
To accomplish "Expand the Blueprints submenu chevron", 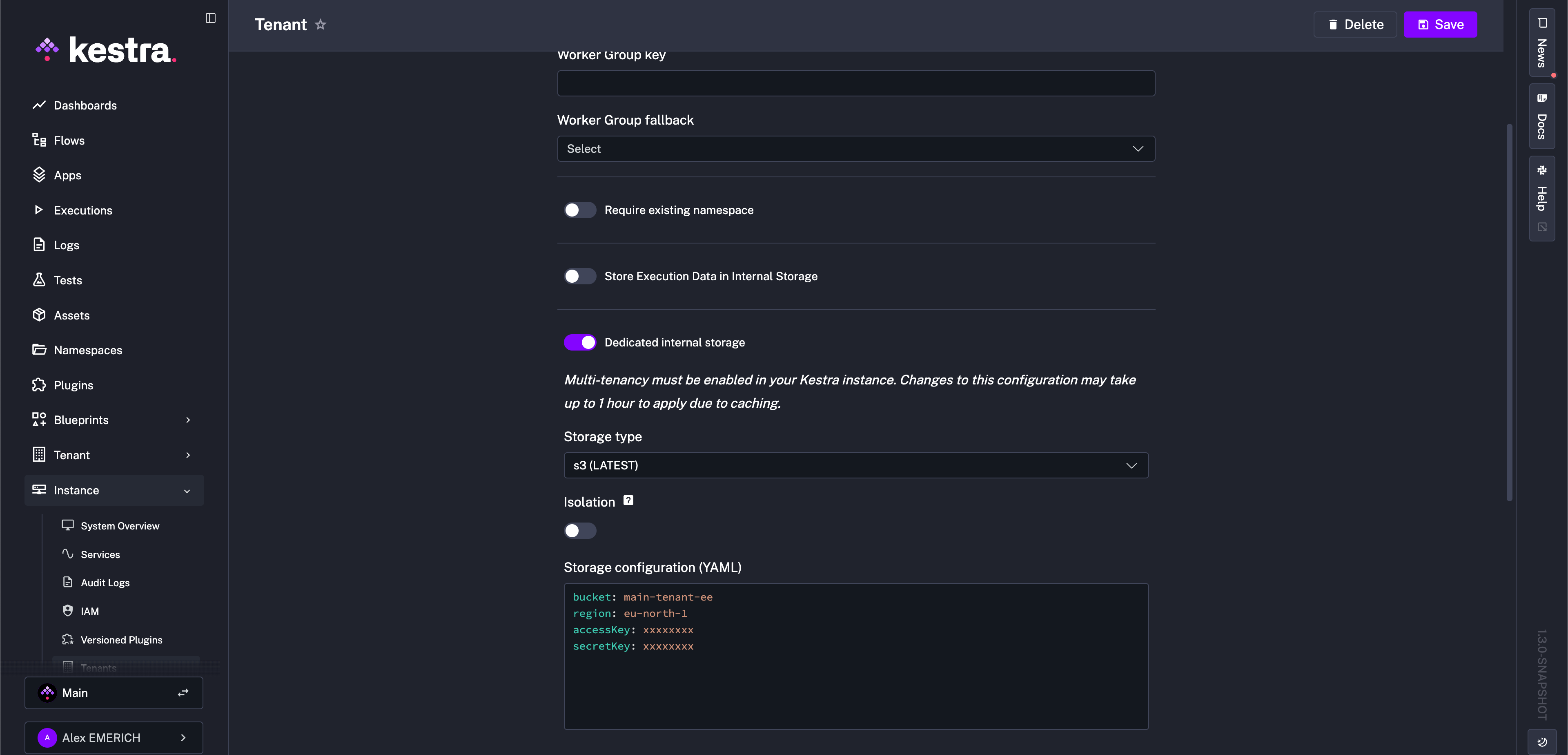I will (x=188, y=420).
